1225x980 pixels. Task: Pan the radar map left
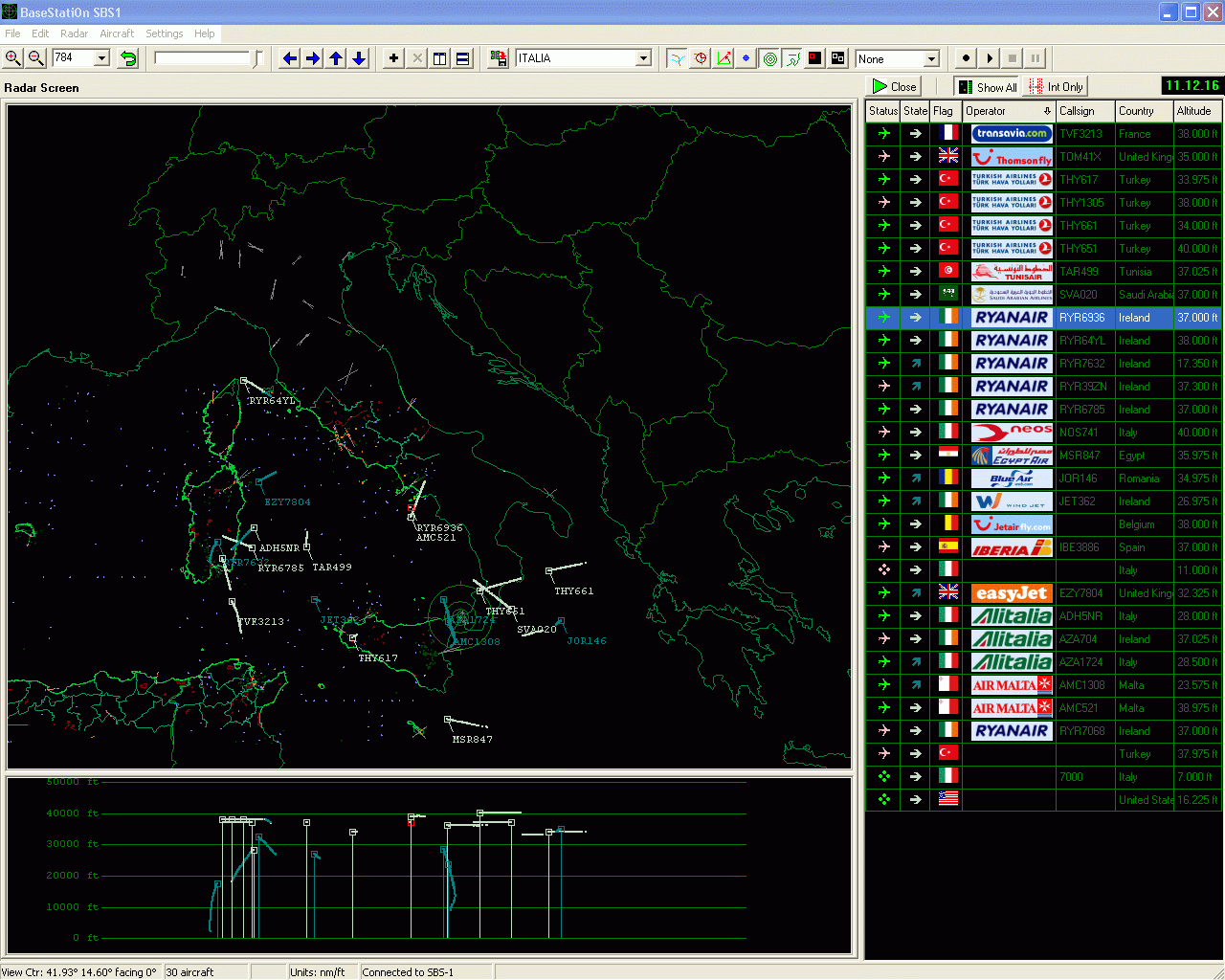click(x=290, y=58)
